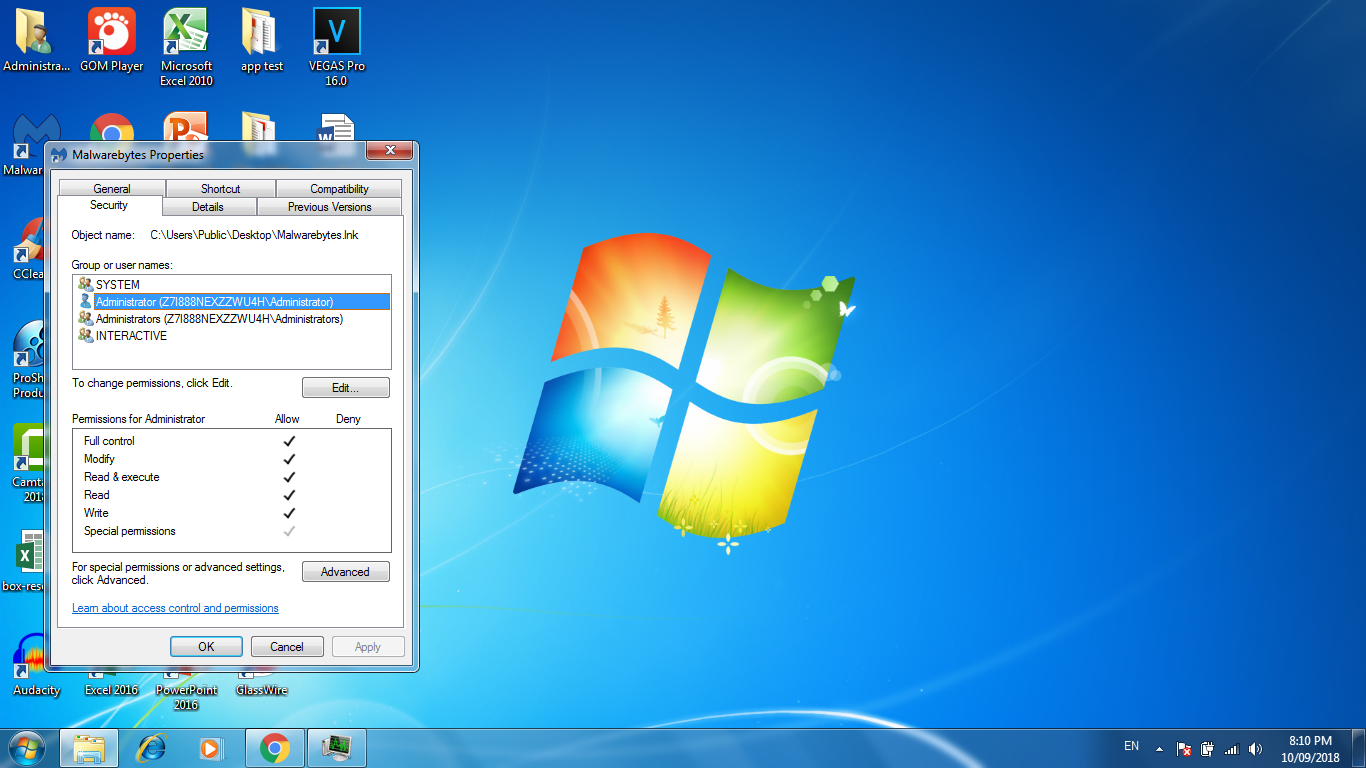Select the PowerPoint 2016 desktop icon
Image resolution: width=1366 pixels, height=768 pixels.
(x=186, y=690)
